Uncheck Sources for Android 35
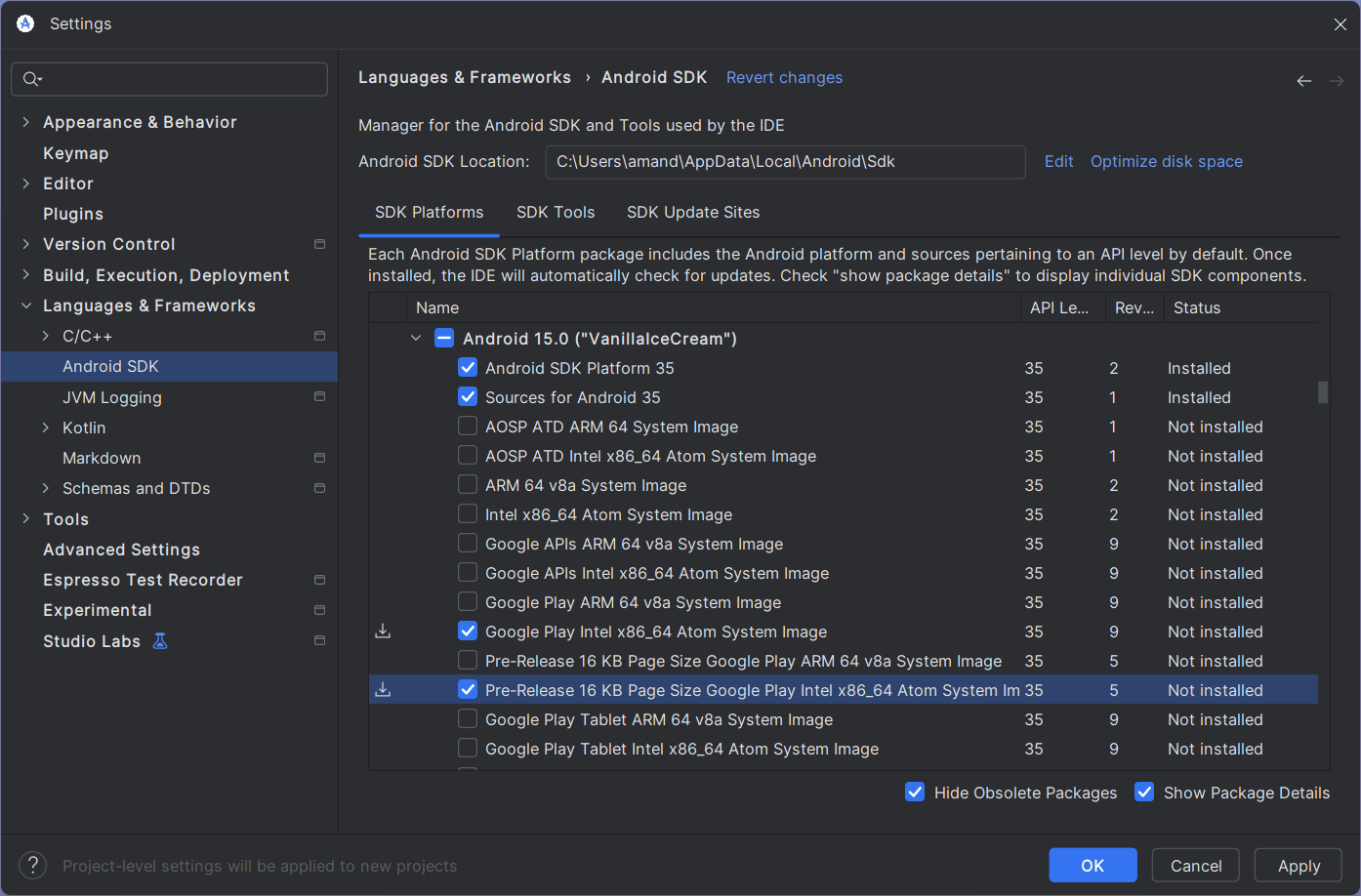 tap(468, 397)
